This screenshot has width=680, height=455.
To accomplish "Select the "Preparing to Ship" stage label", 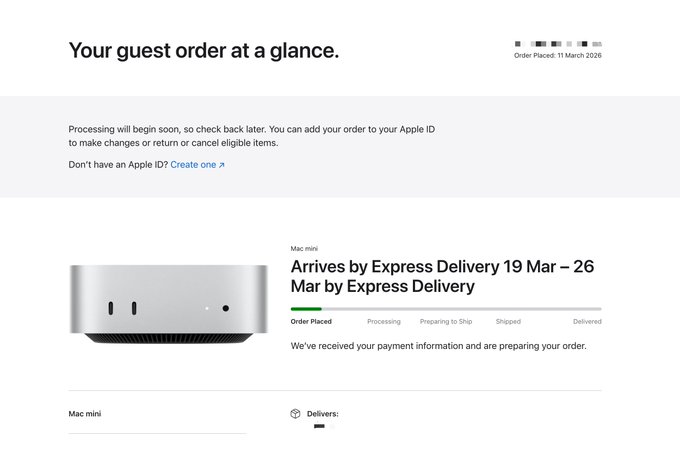I will tap(446, 322).
